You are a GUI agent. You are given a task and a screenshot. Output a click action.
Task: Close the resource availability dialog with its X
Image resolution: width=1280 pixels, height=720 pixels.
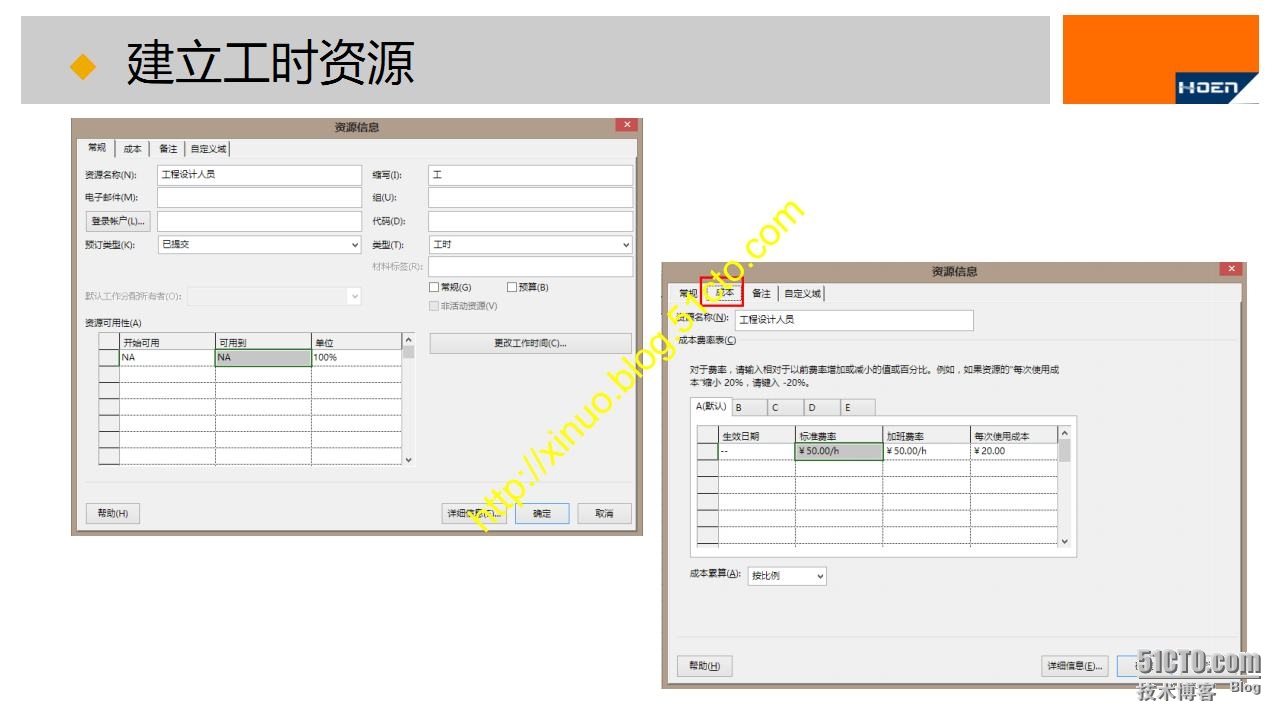tap(627, 125)
